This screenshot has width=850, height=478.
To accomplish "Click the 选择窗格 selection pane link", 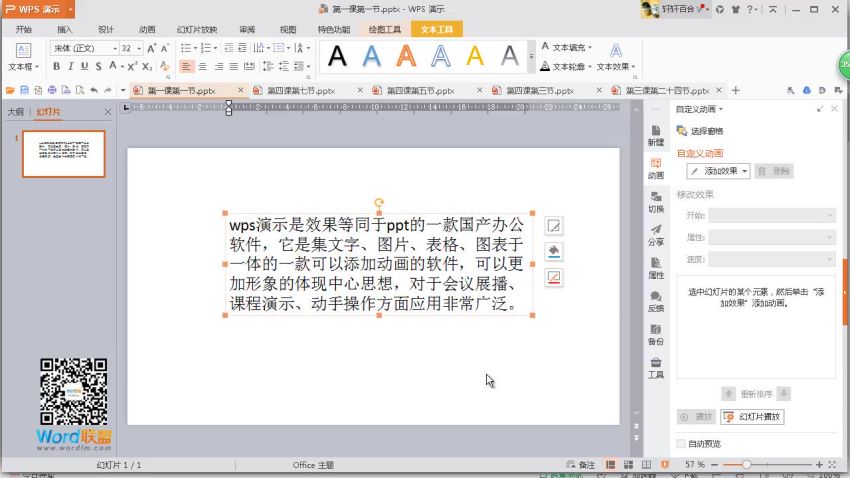I will (700, 131).
